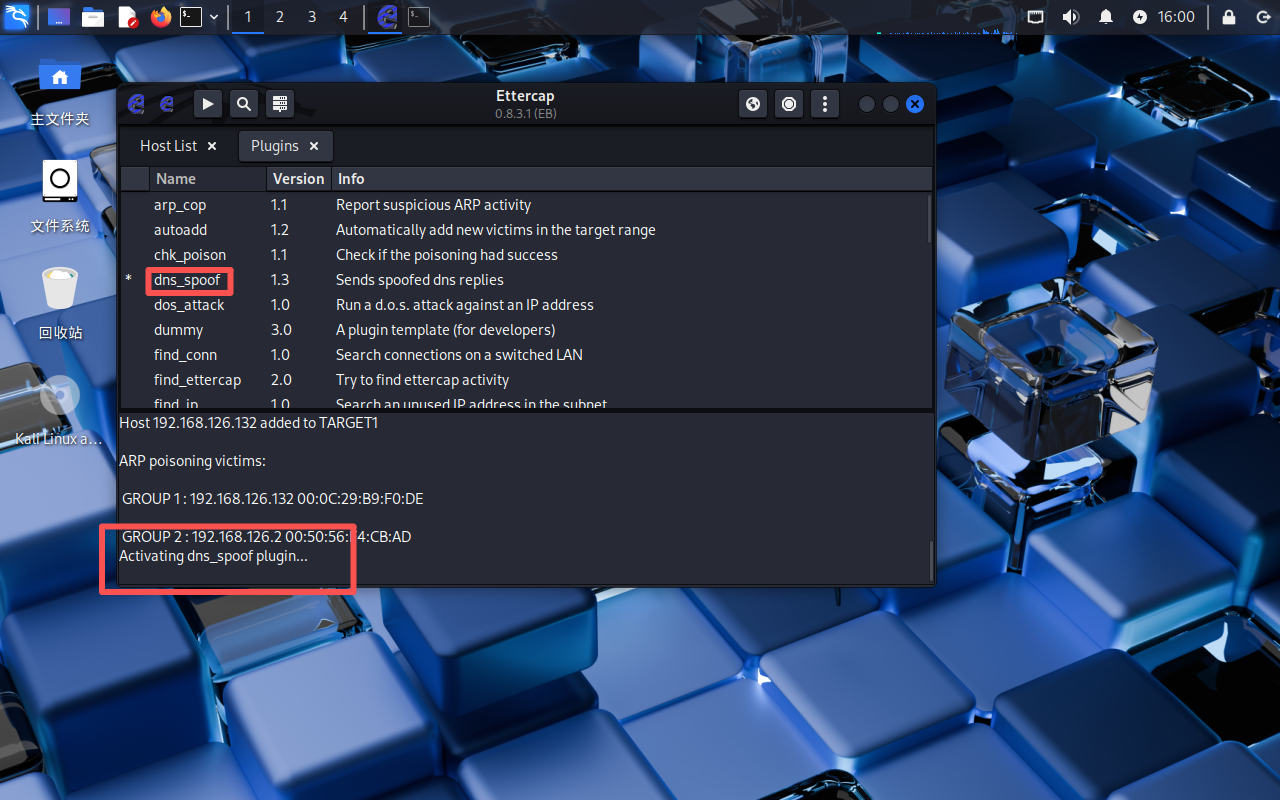Image resolution: width=1280 pixels, height=800 pixels.
Task: Select the autoadd plugin row
Action: pos(525,230)
